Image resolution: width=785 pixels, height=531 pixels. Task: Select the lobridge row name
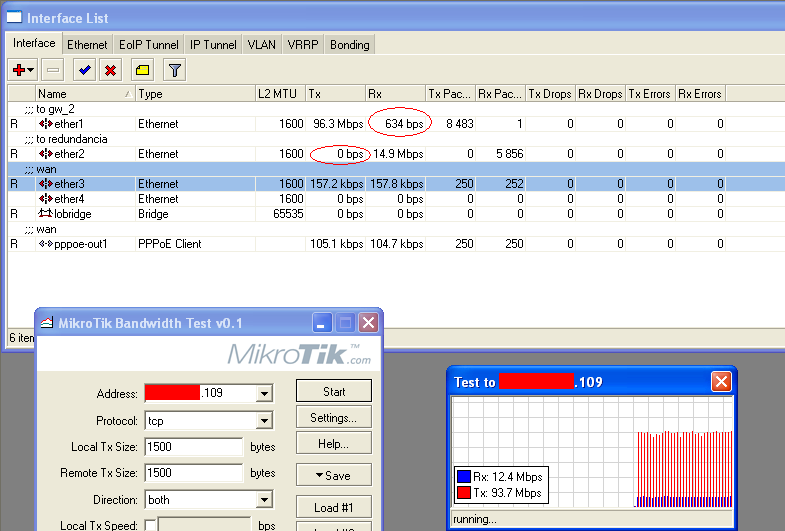(x=73, y=214)
